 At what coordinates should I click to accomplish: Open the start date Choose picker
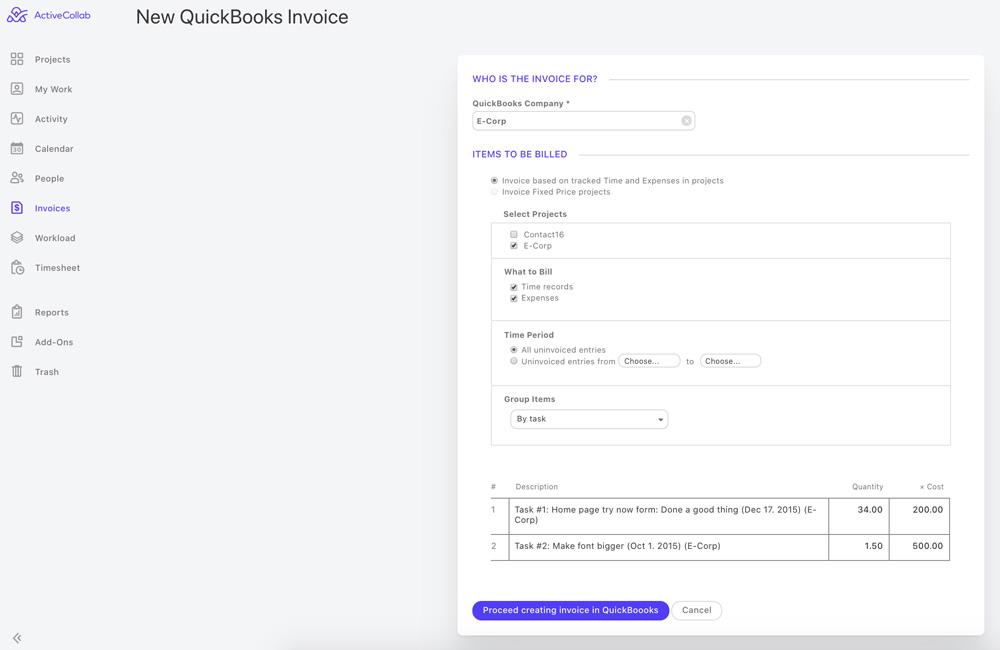(649, 361)
